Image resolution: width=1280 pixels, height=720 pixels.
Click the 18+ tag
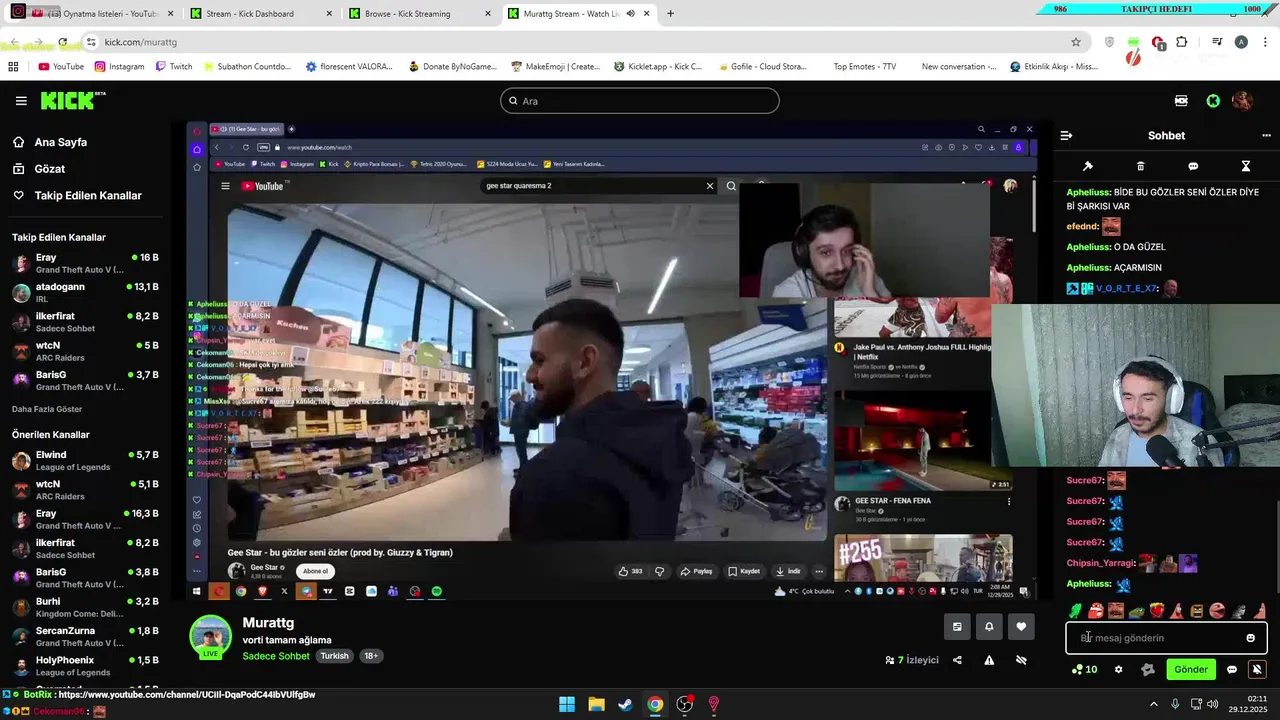pyautogui.click(x=371, y=656)
